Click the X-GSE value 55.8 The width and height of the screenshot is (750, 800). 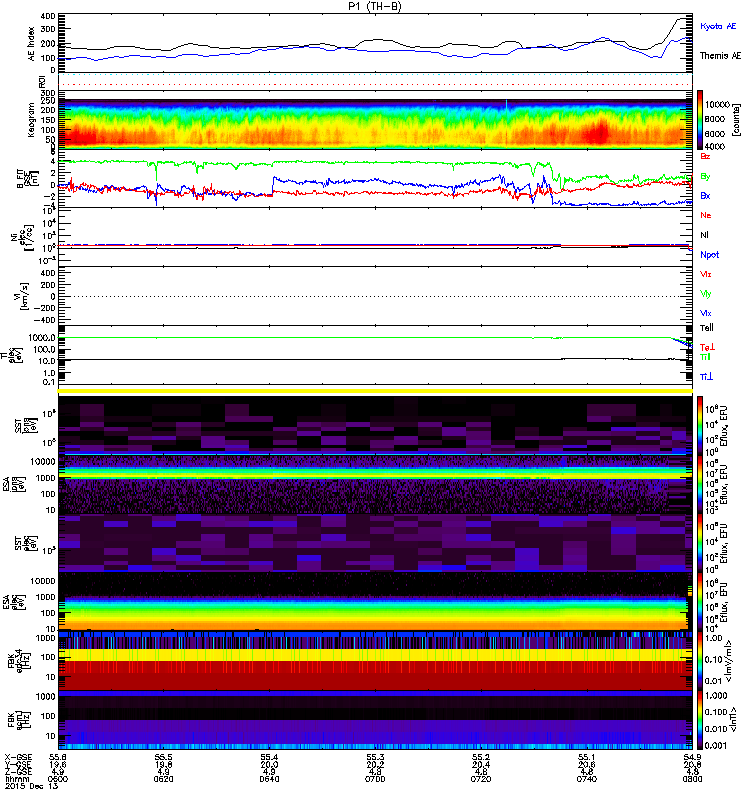click(58, 757)
